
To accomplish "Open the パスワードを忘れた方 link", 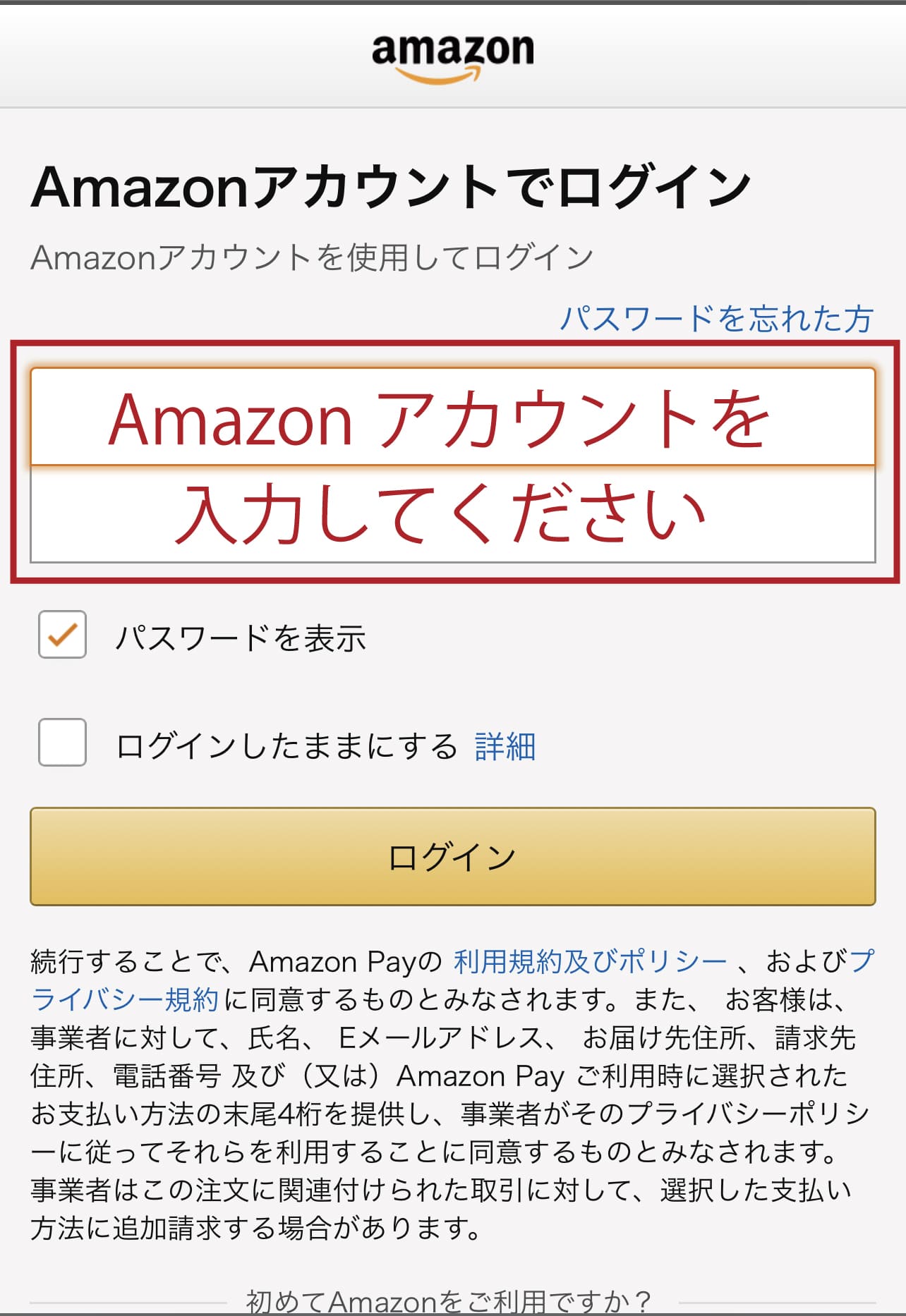I will pos(716,319).
